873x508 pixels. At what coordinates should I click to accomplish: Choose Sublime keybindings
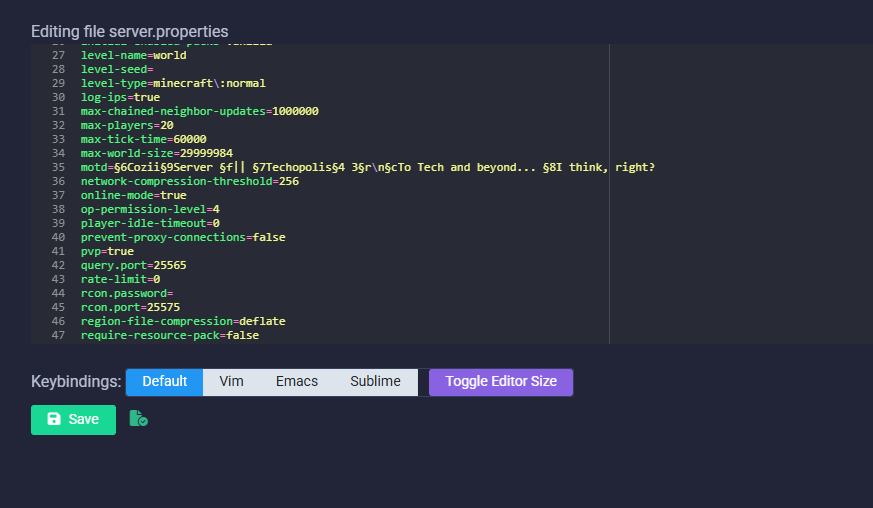click(x=375, y=382)
